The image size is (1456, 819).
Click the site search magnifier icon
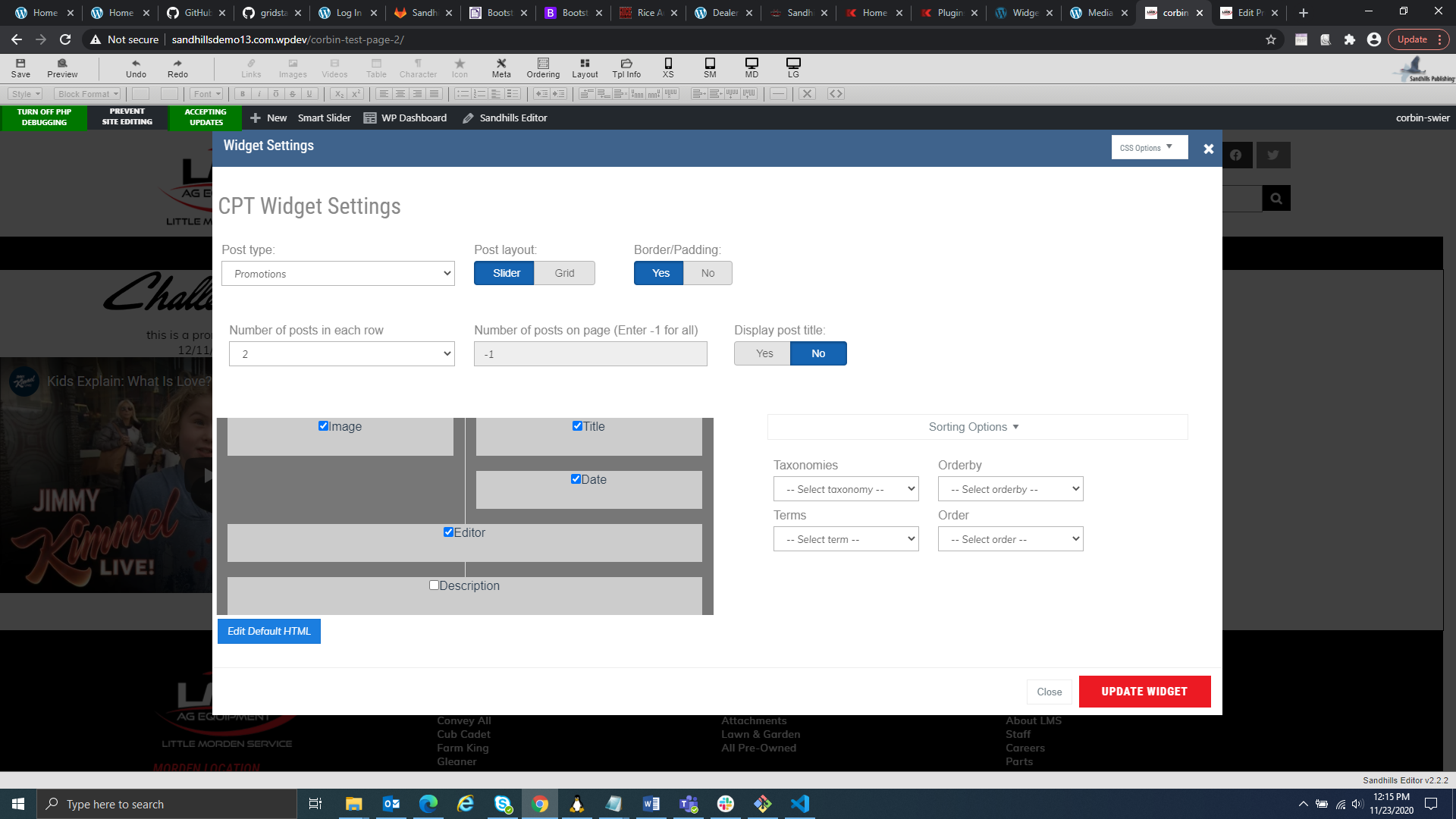pos(1276,199)
